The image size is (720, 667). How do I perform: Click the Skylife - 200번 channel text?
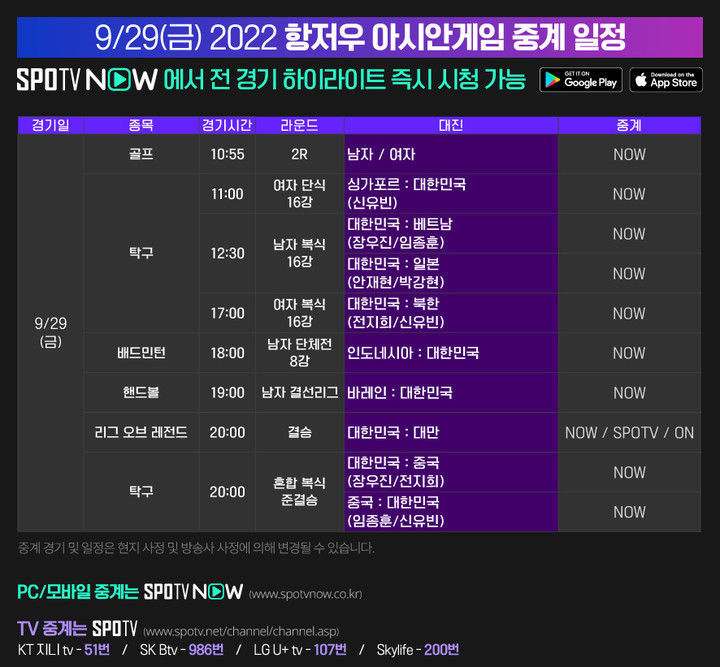tap(418, 650)
